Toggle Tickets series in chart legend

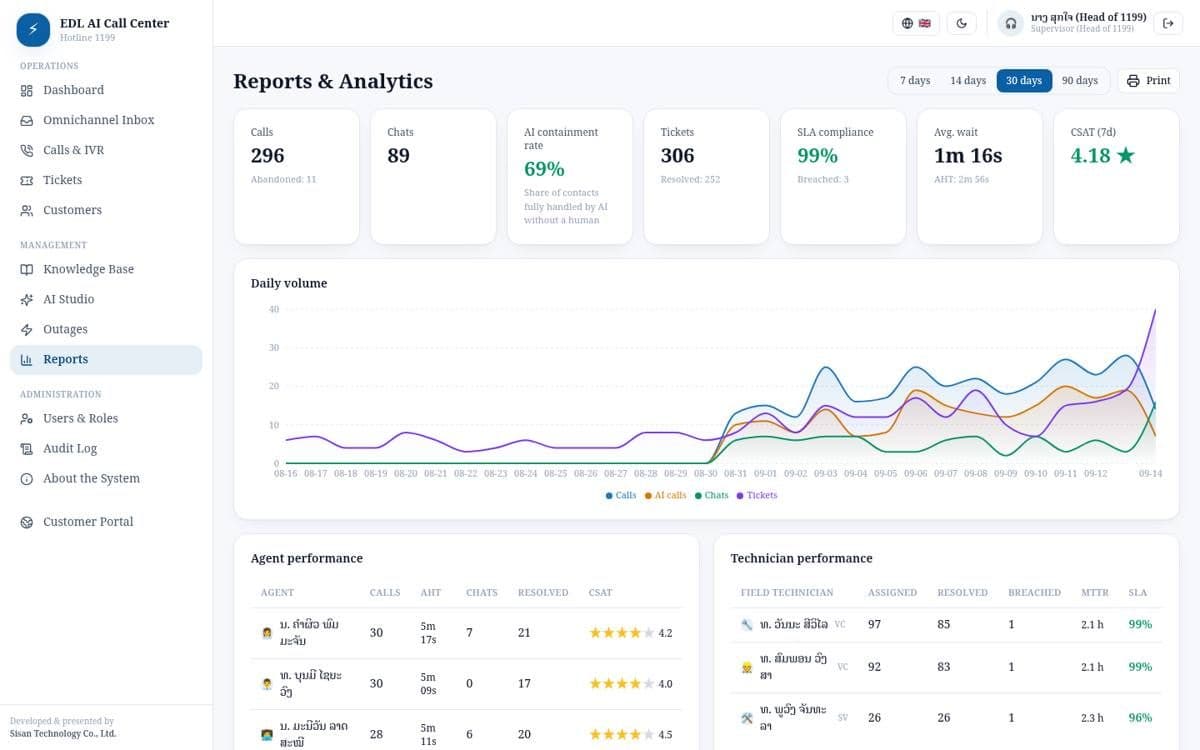tap(757, 495)
